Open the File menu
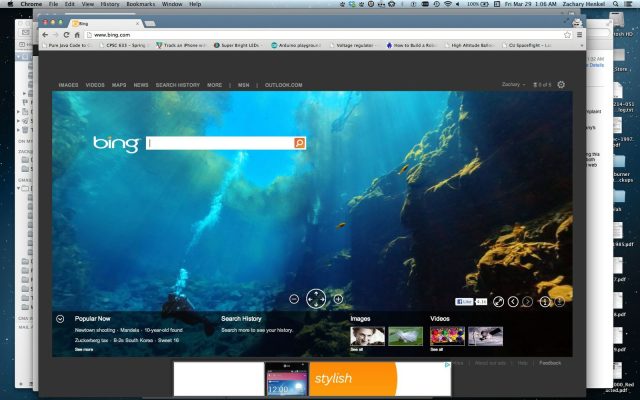This screenshot has width=640, height=400. point(53,4)
